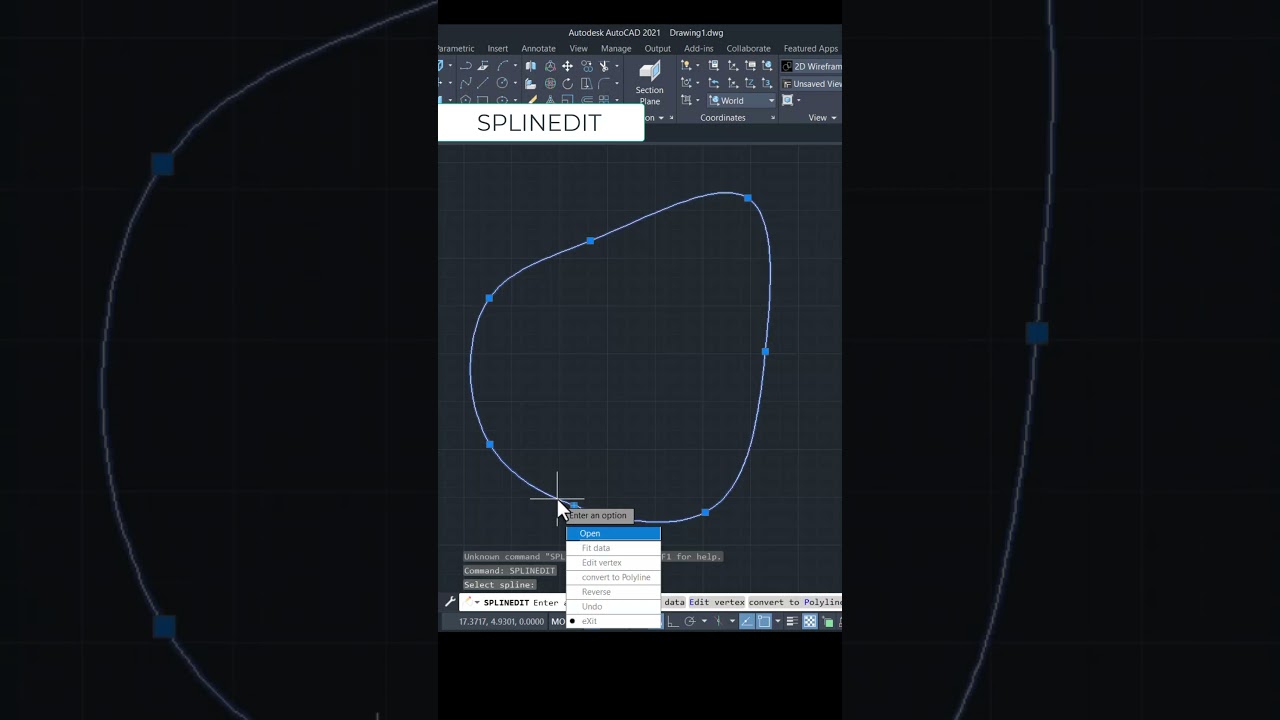Toggle Isometric Drafting in status bar
This screenshot has height=720, width=1280.
718,621
